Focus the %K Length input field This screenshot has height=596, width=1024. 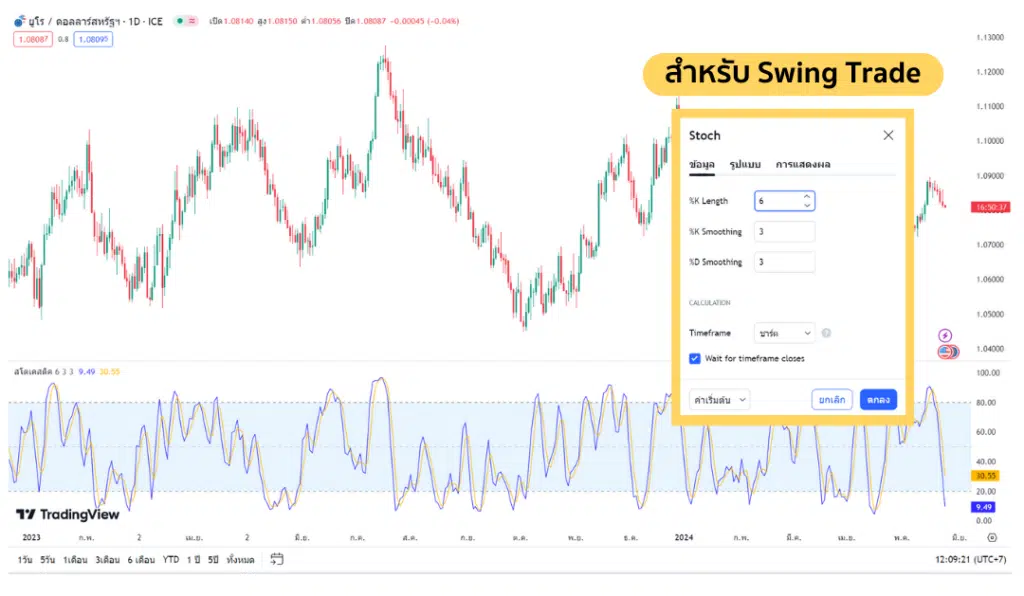[x=784, y=201]
